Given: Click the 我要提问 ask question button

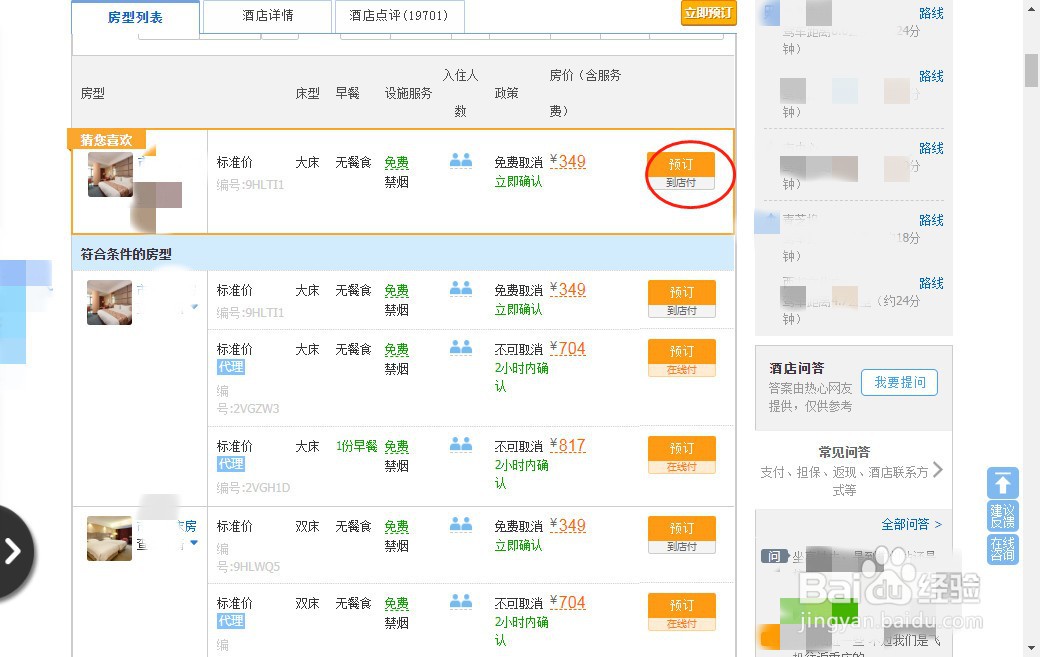Looking at the screenshot, I should point(899,382).
